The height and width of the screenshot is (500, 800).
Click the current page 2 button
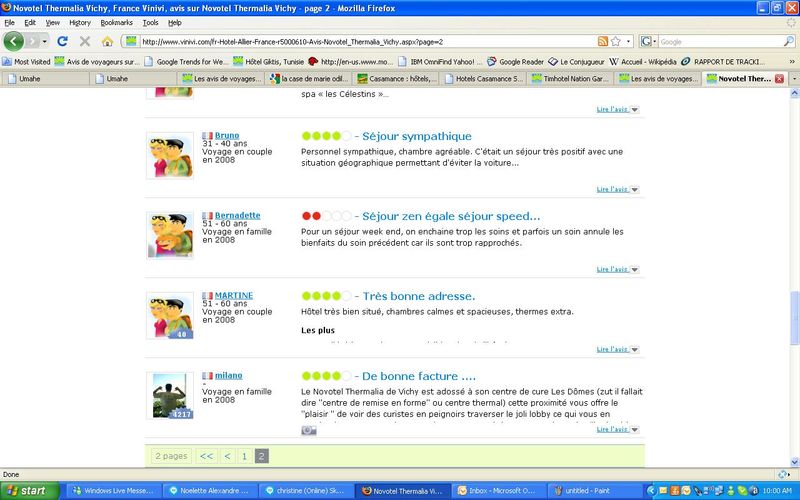pos(261,456)
